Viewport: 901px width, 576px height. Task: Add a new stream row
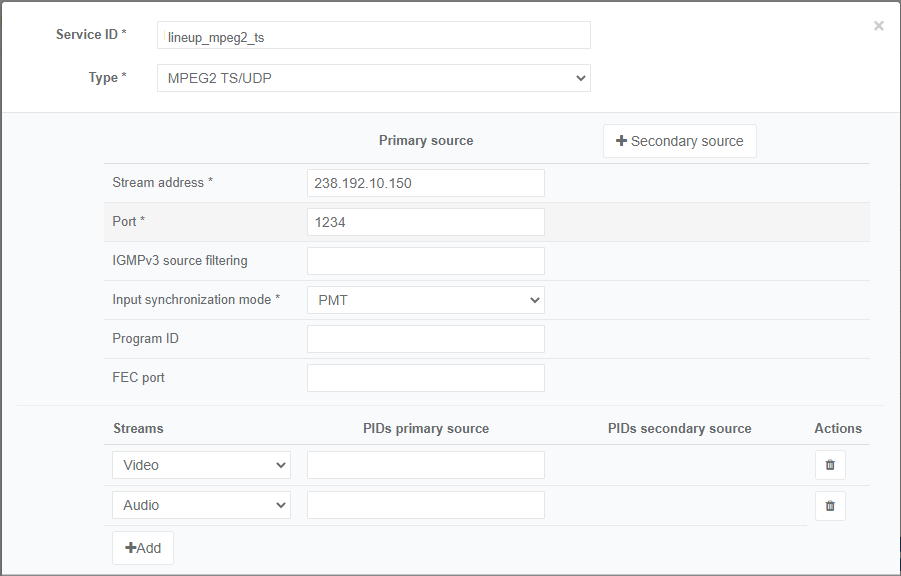(x=143, y=548)
